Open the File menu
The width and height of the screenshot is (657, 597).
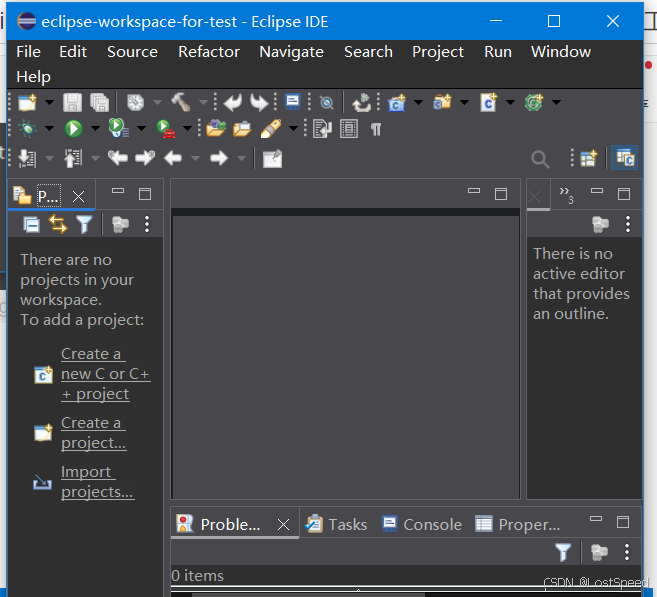tap(28, 52)
